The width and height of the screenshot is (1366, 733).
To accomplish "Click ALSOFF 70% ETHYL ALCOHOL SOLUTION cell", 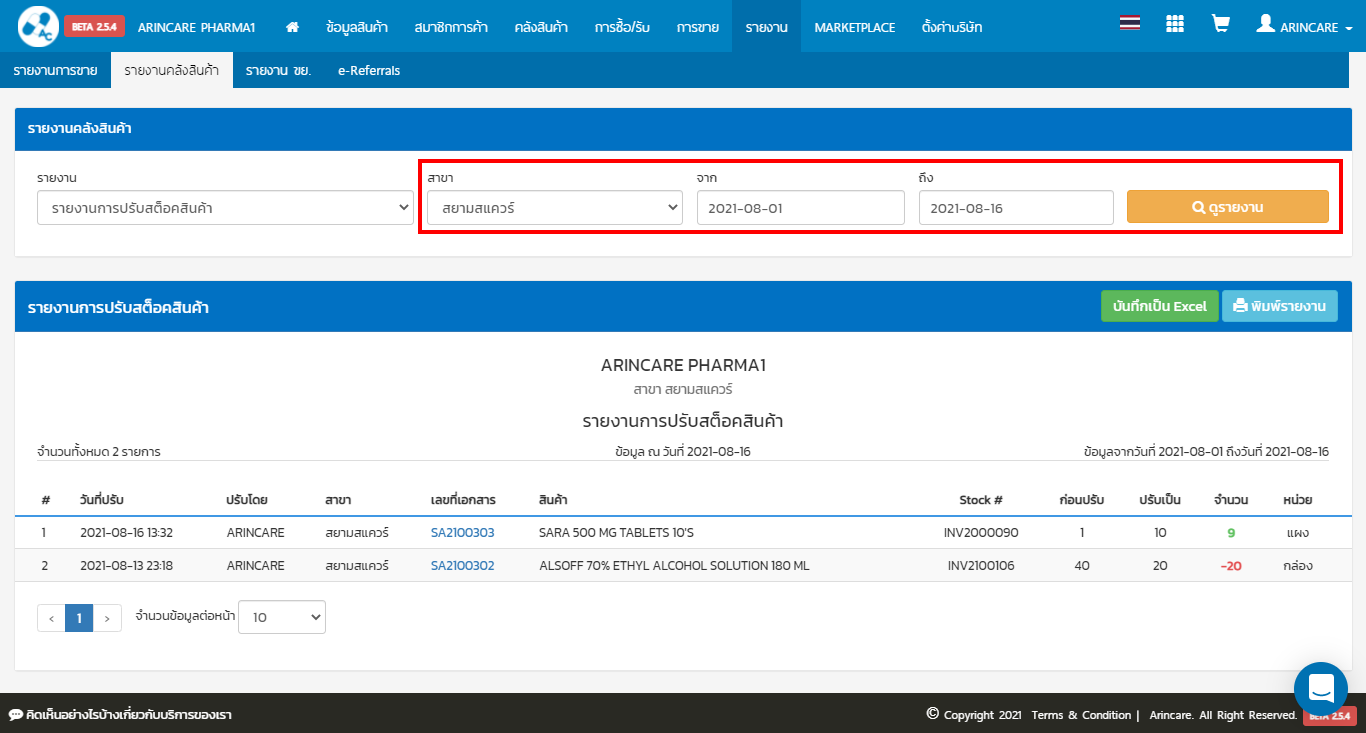I will (674, 565).
